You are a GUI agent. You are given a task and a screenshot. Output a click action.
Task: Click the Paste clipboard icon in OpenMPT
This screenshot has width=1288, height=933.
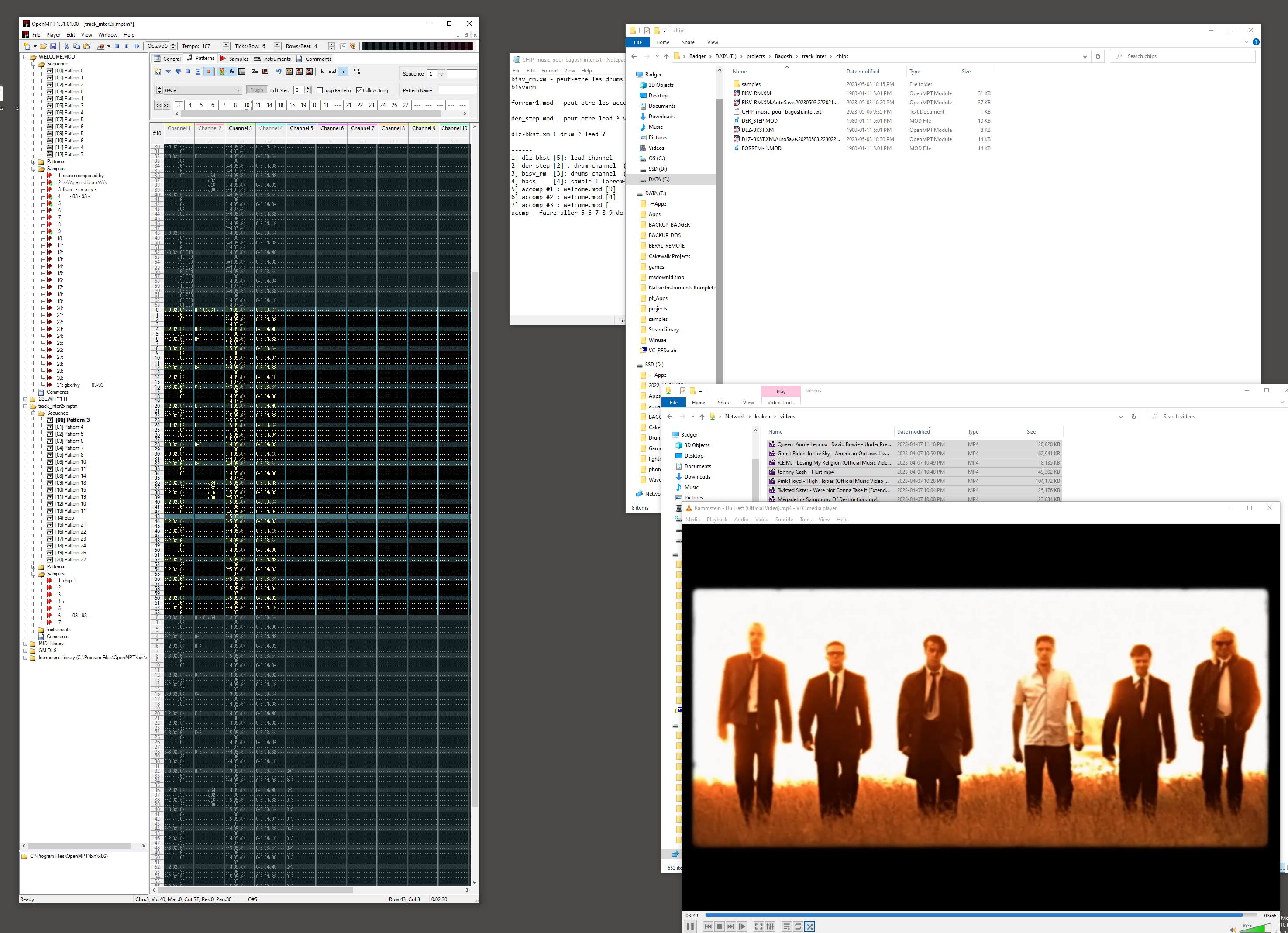coord(87,46)
